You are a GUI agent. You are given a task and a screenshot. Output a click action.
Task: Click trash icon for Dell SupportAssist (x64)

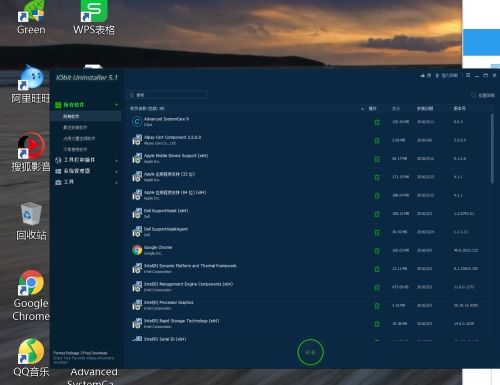click(x=377, y=214)
